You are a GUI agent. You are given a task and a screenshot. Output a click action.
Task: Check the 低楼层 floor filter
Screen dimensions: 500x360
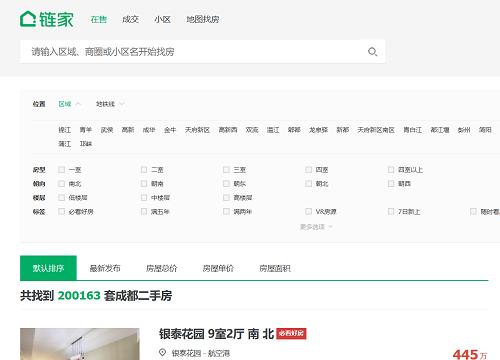(61, 198)
